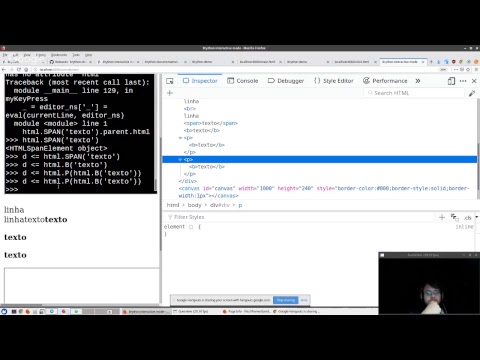Reload the page with the refresh icon
Screen dimensions: 480x360
coord(19,69)
